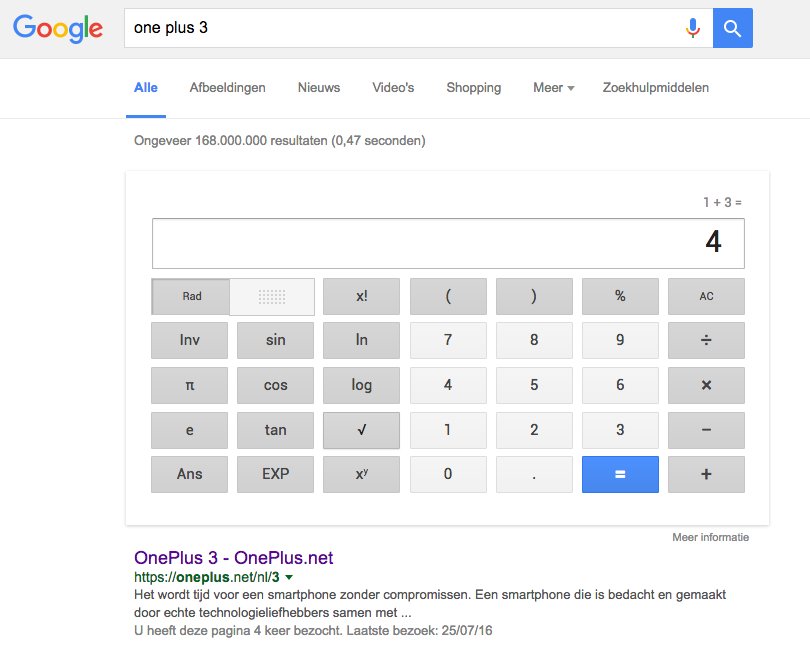This screenshot has height=652, width=810.
Task: Switch to the Shopping tab
Action: click(x=473, y=88)
